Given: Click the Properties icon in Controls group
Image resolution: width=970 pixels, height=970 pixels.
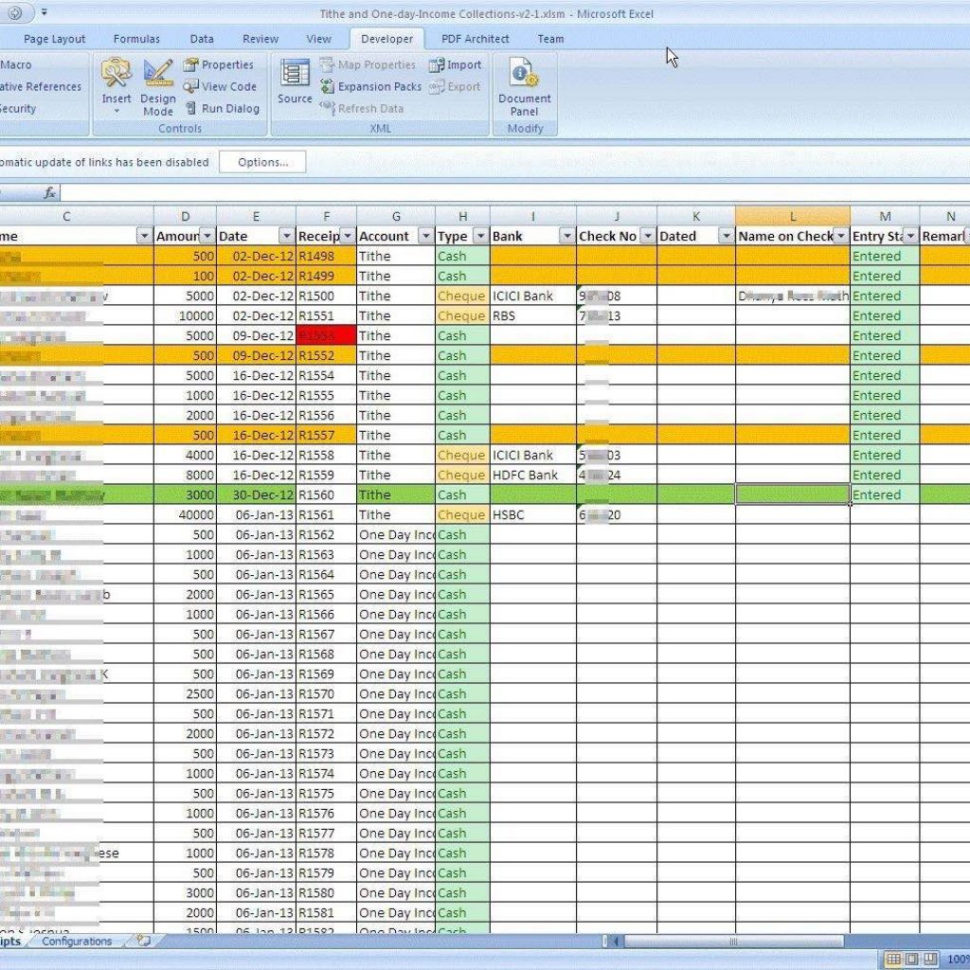Looking at the screenshot, I should [x=219, y=64].
